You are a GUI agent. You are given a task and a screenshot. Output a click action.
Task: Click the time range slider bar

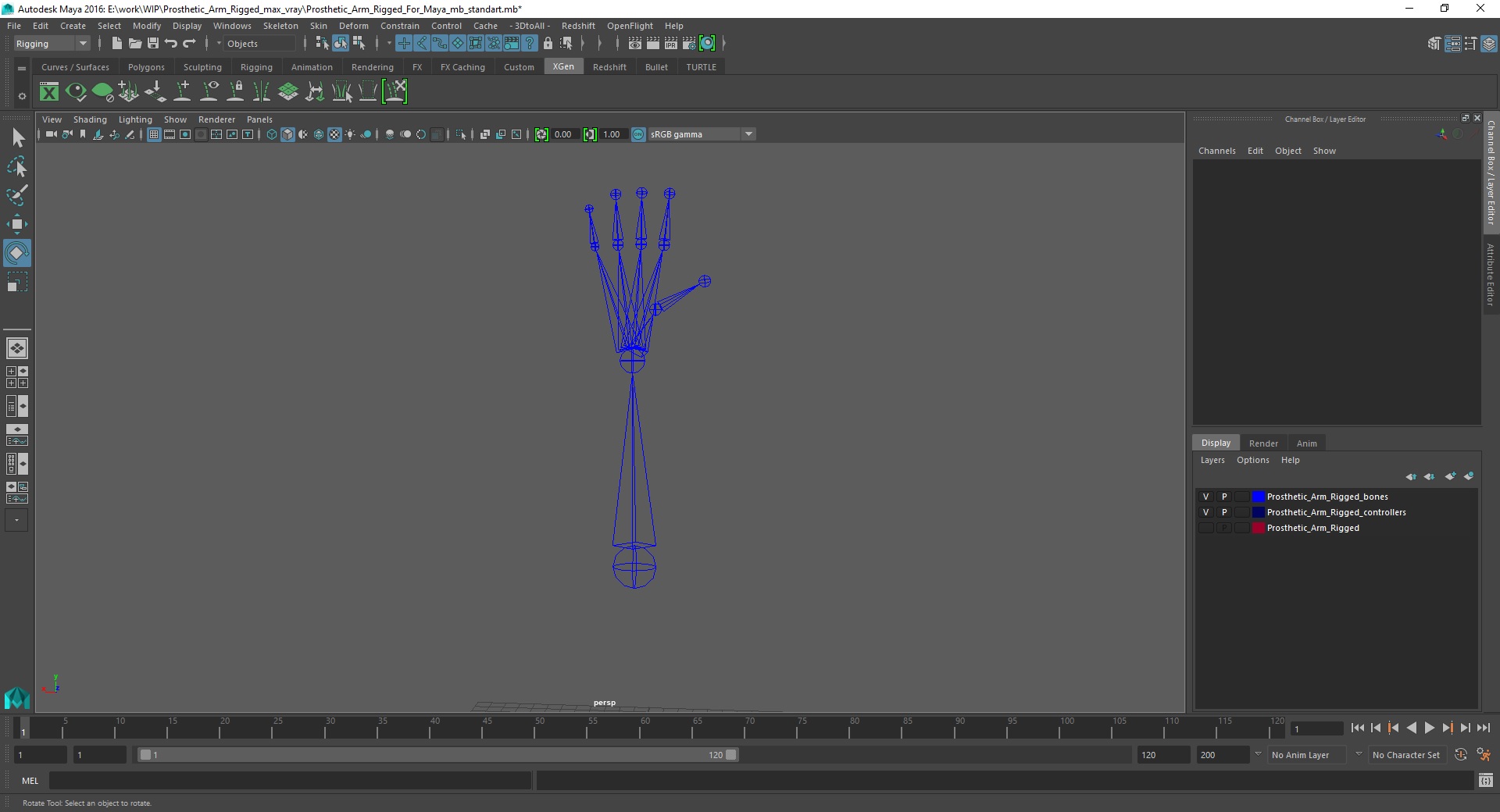pyautogui.click(x=437, y=755)
